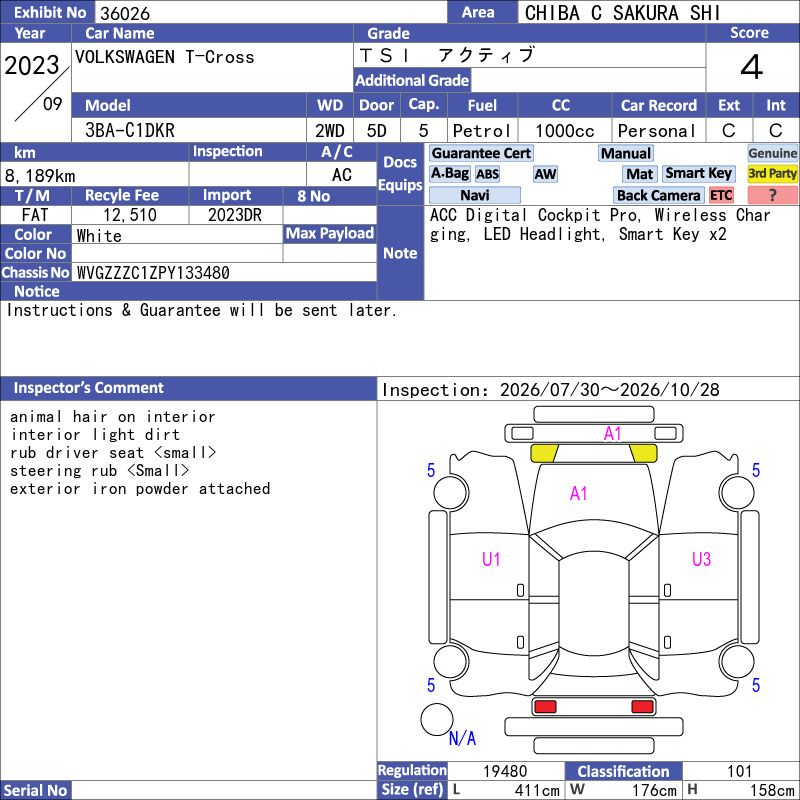Click the Mat equipment badge
The height and width of the screenshot is (800, 800).
639,174
